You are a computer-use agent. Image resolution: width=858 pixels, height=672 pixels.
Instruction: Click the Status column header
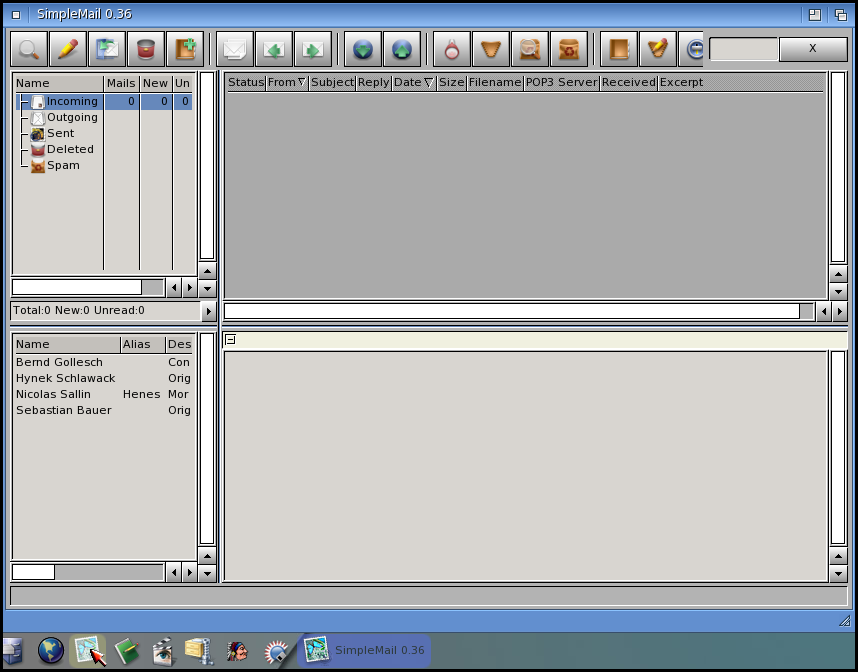click(246, 82)
